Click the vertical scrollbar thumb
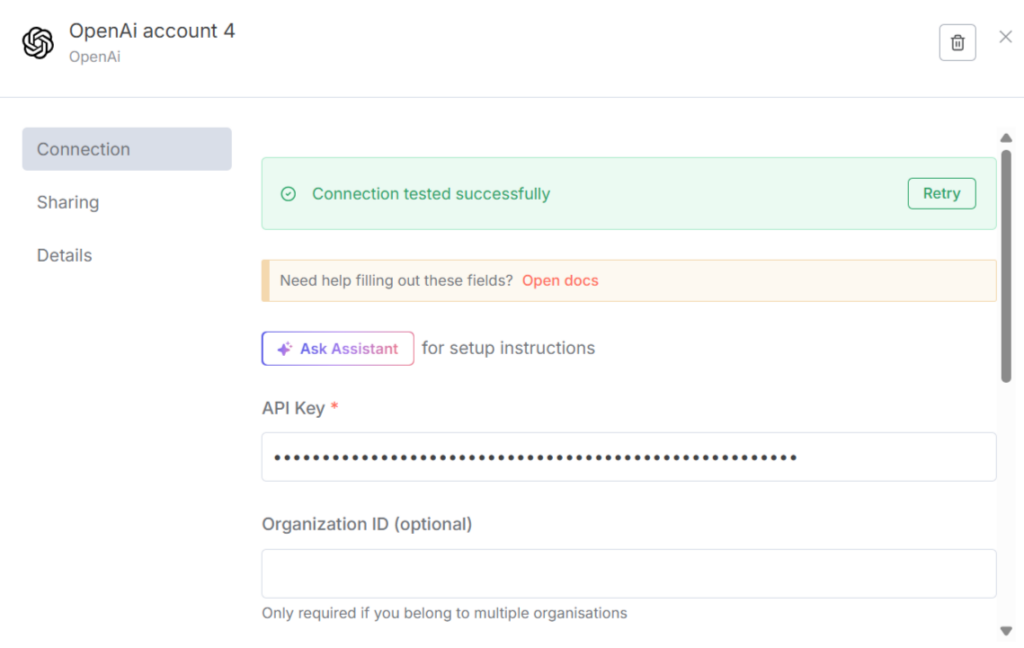 (x=1006, y=265)
